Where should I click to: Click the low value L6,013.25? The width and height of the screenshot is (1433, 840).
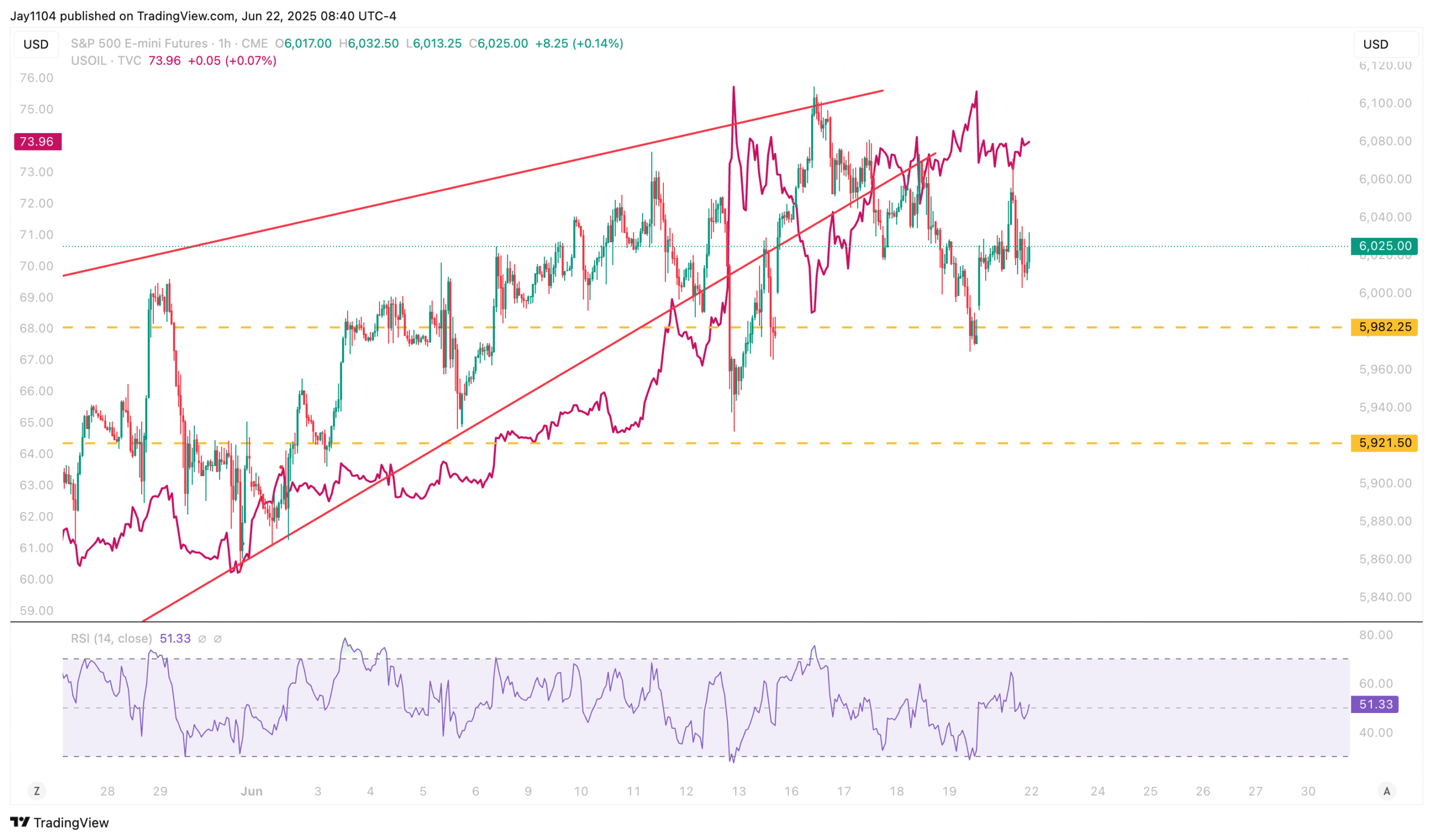pos(433,44)
